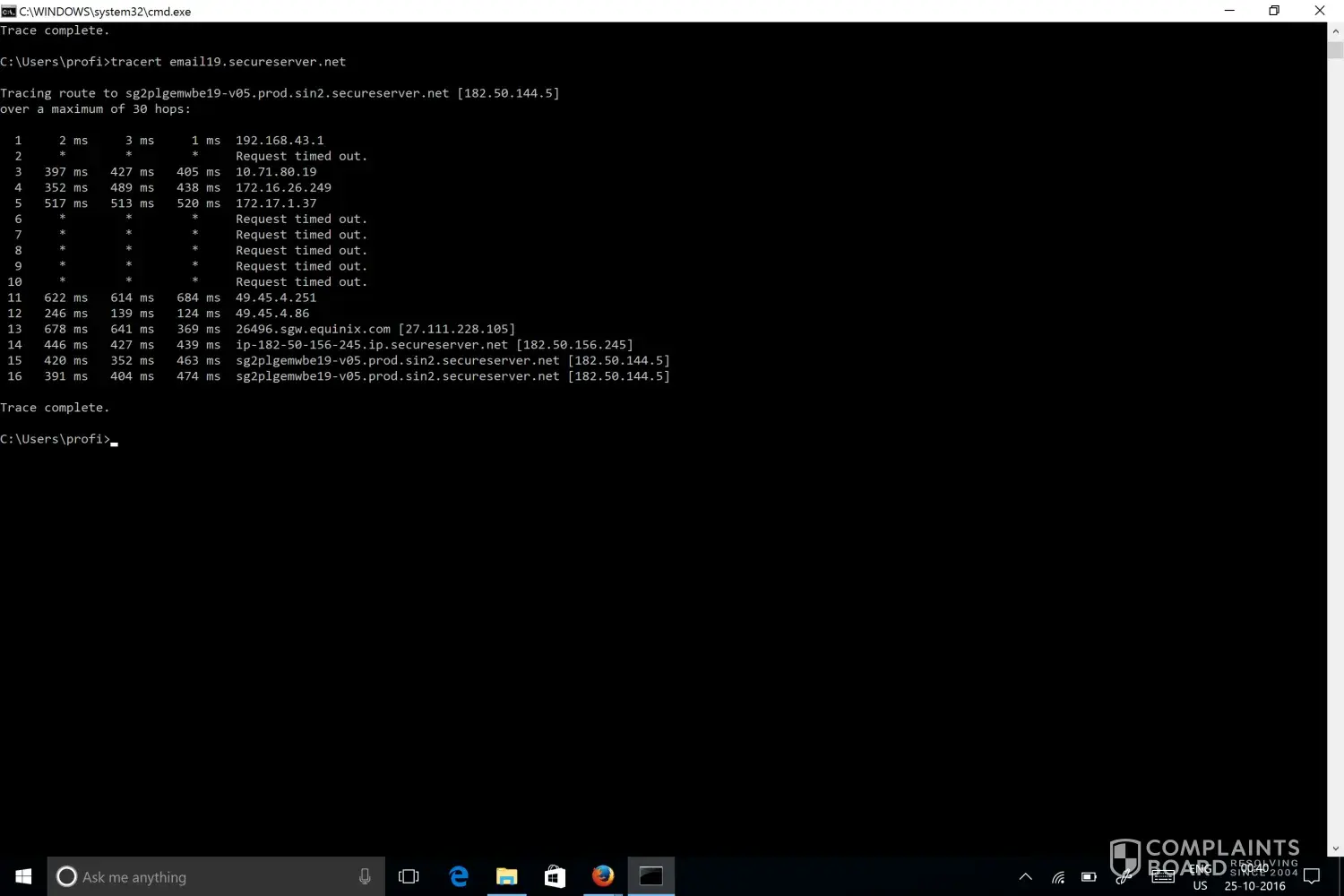Launch Microsoft Edge from the taskbar
The width and height of the screenshot is (1344, 896).
(459, 876)
